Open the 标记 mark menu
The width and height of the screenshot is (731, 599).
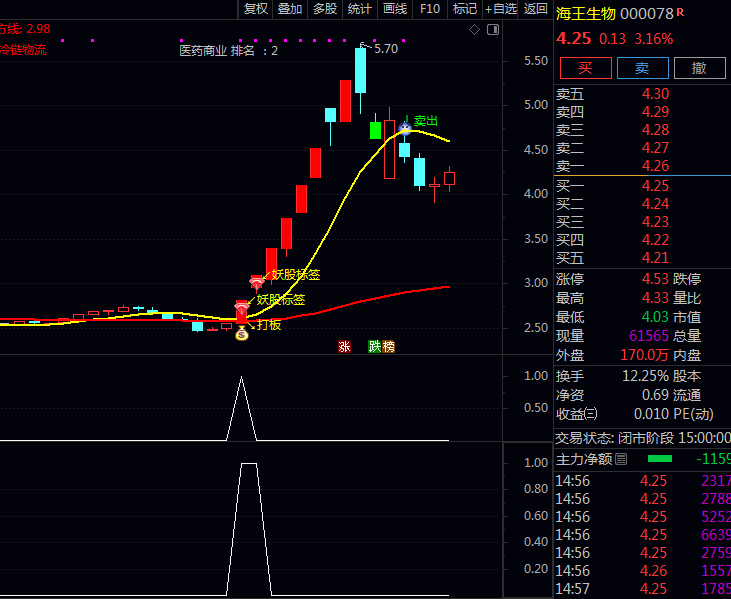click(464, 9)
